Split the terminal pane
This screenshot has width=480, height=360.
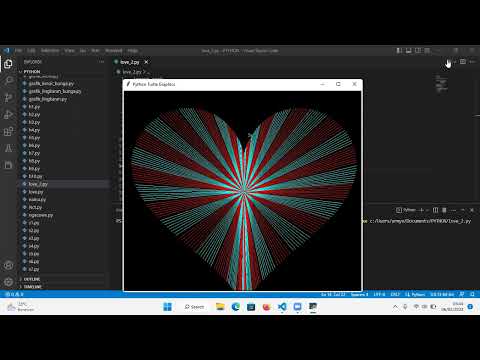pos(435,210)
